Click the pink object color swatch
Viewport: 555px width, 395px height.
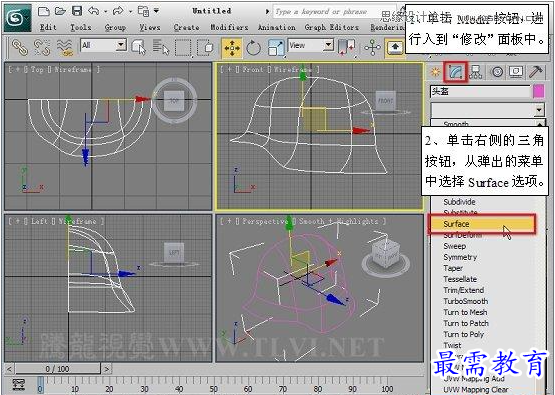point(538,92)
